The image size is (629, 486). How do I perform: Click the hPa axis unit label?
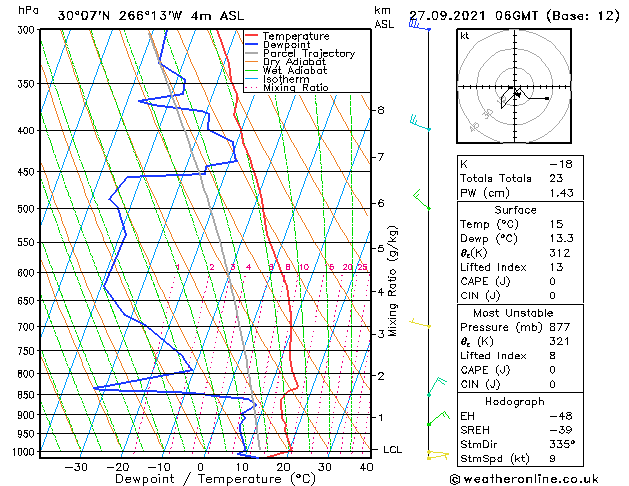[x=28, y=11]
